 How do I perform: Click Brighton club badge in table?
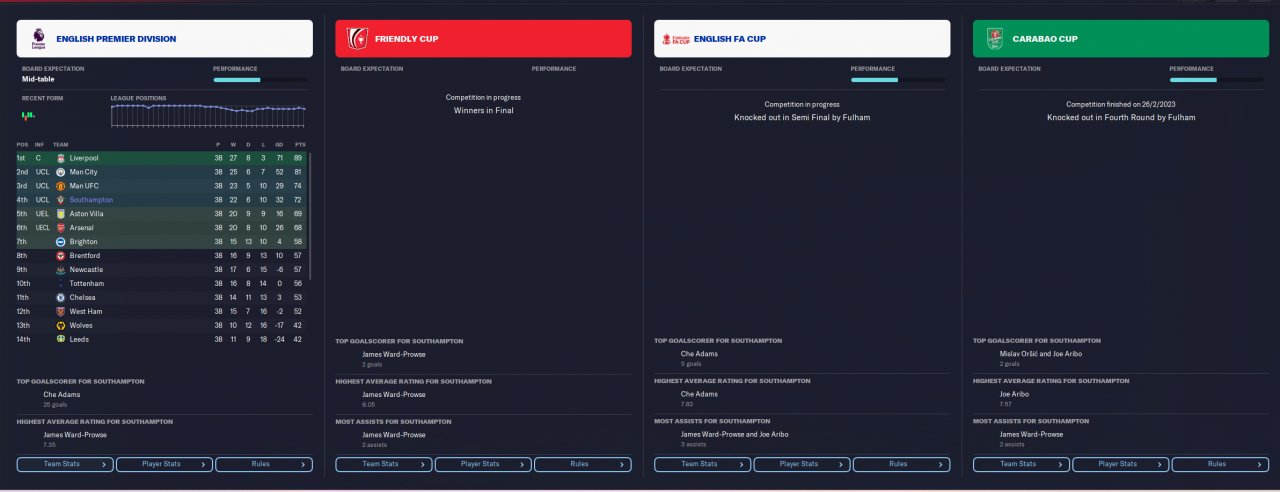point(60,242)
